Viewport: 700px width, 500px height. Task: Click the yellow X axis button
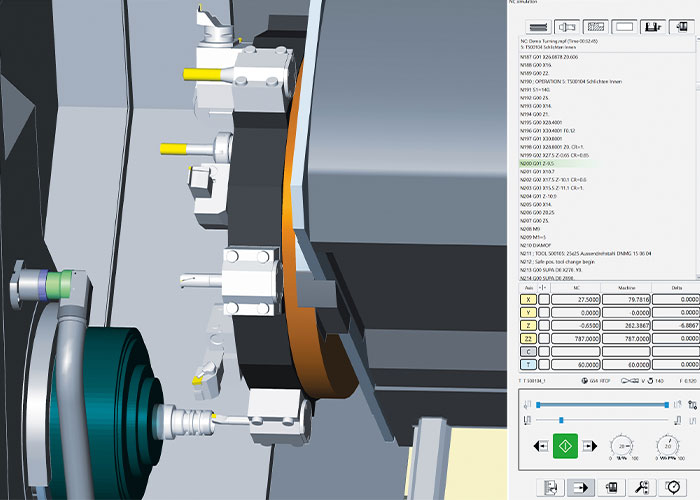coord(529,300)
